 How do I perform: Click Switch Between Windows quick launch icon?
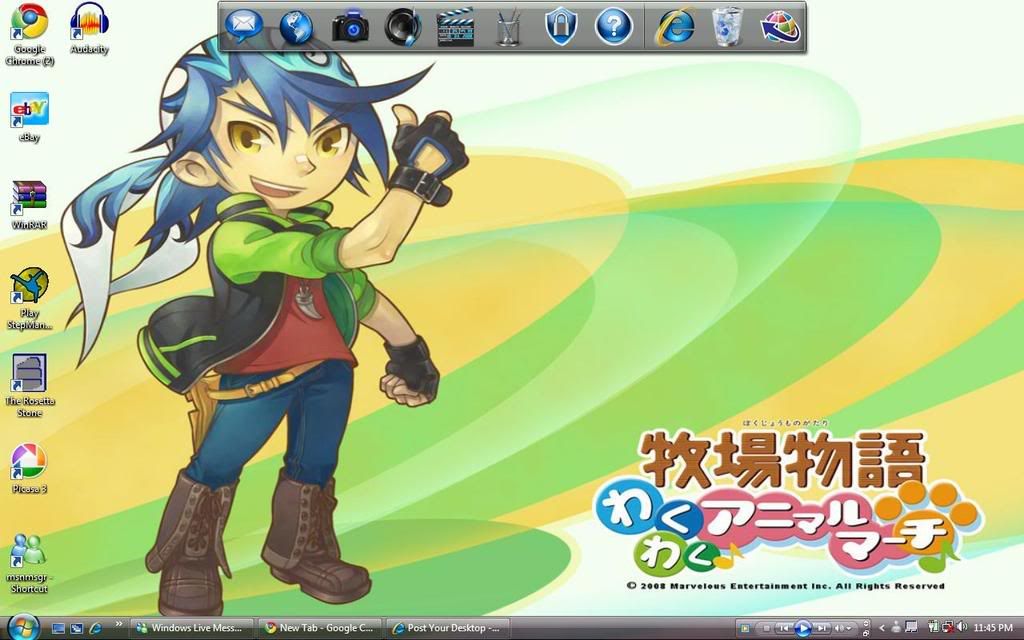click(77, 628)
